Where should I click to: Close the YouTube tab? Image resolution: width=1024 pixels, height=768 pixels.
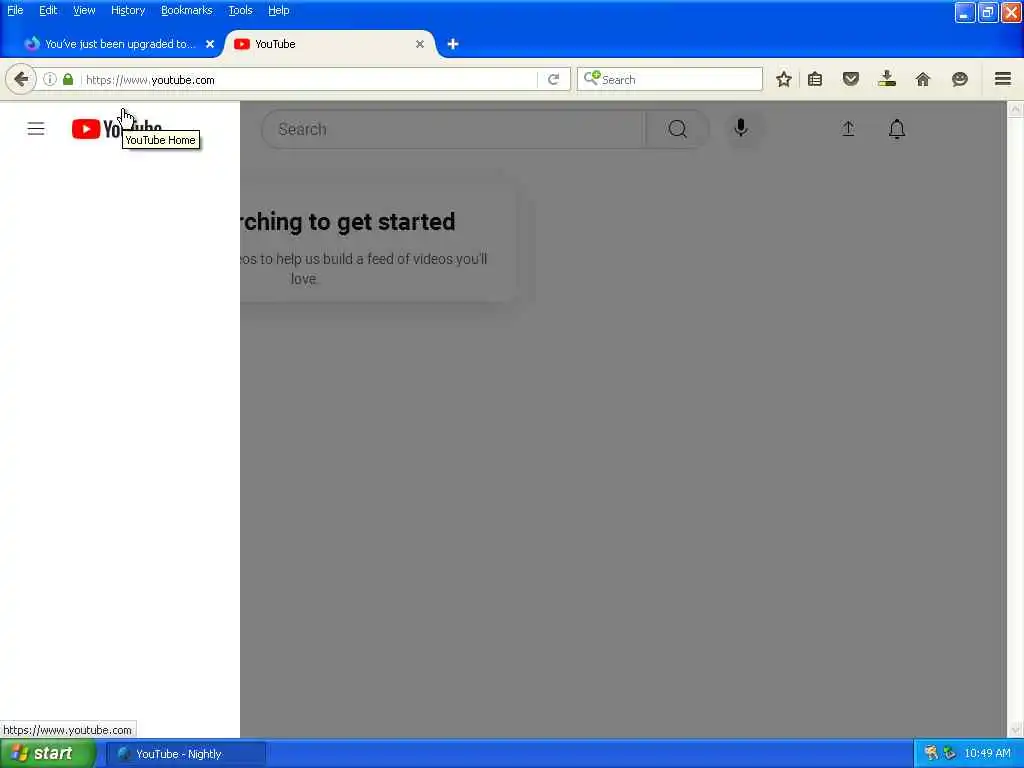[x=420, y=44]
